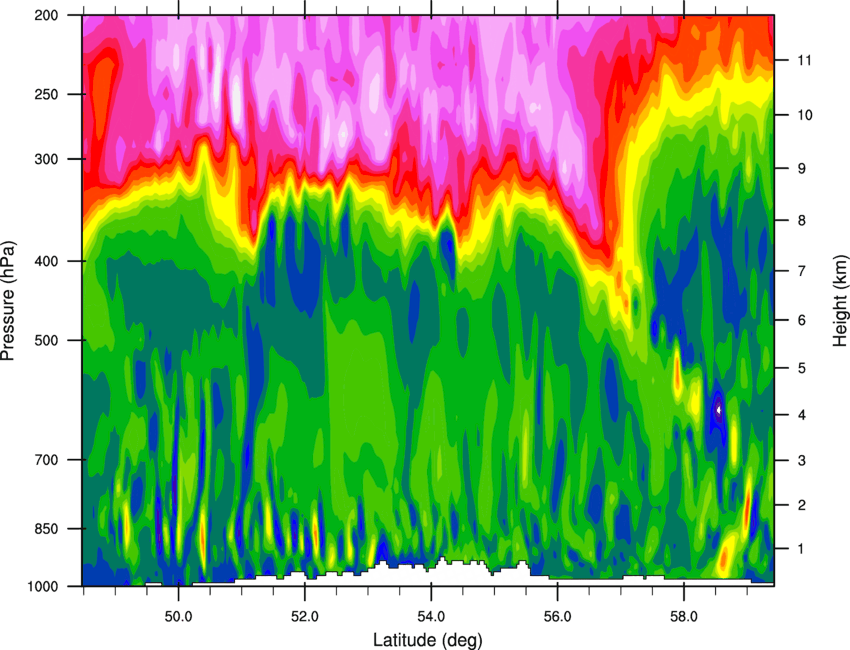Click the 6 km height label

coord(802,320)
